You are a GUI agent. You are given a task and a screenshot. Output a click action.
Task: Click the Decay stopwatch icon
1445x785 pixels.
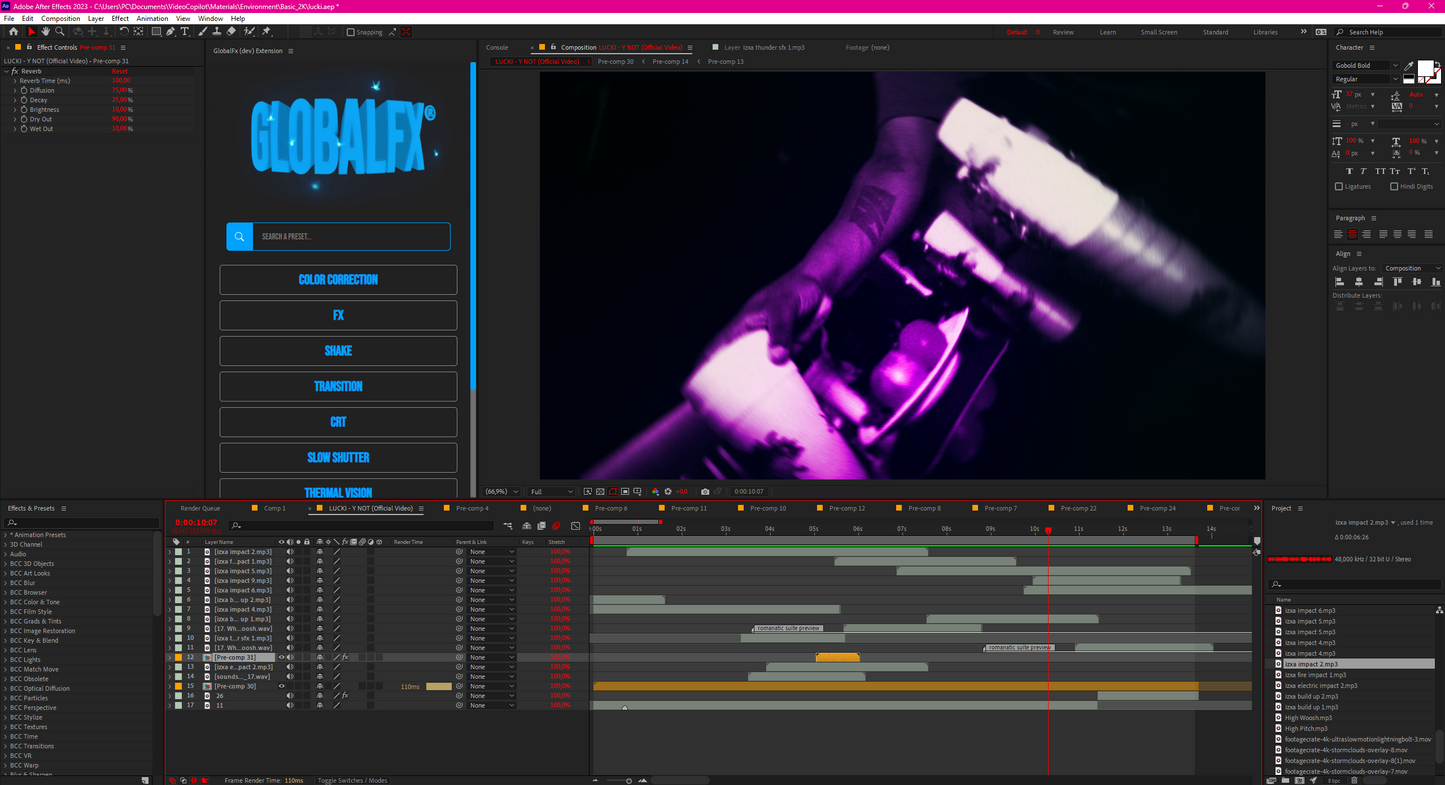pyautogui.click(x=23, y=100)
